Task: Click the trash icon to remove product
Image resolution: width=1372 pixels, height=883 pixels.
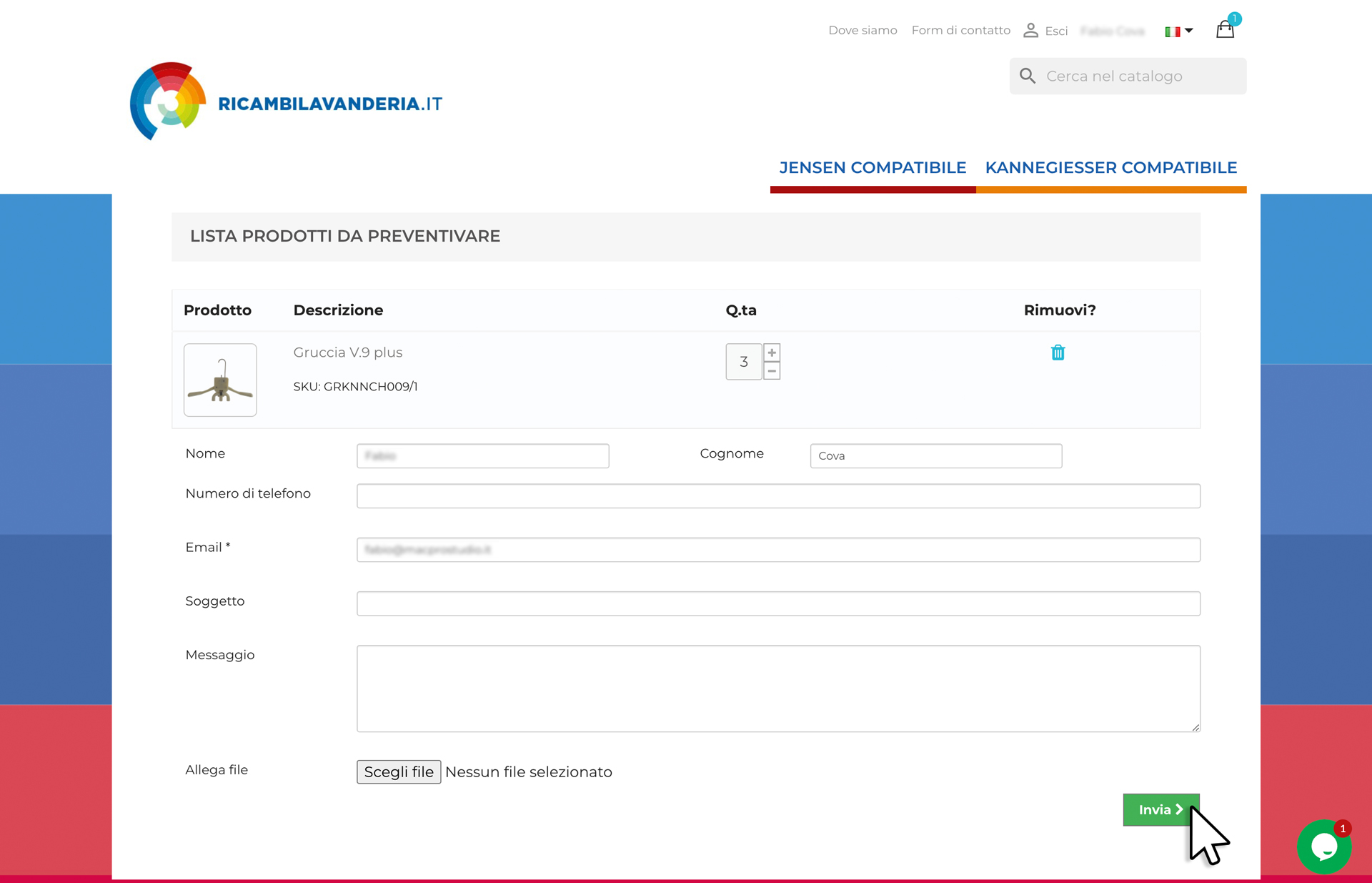Action: pos(1058,352)
